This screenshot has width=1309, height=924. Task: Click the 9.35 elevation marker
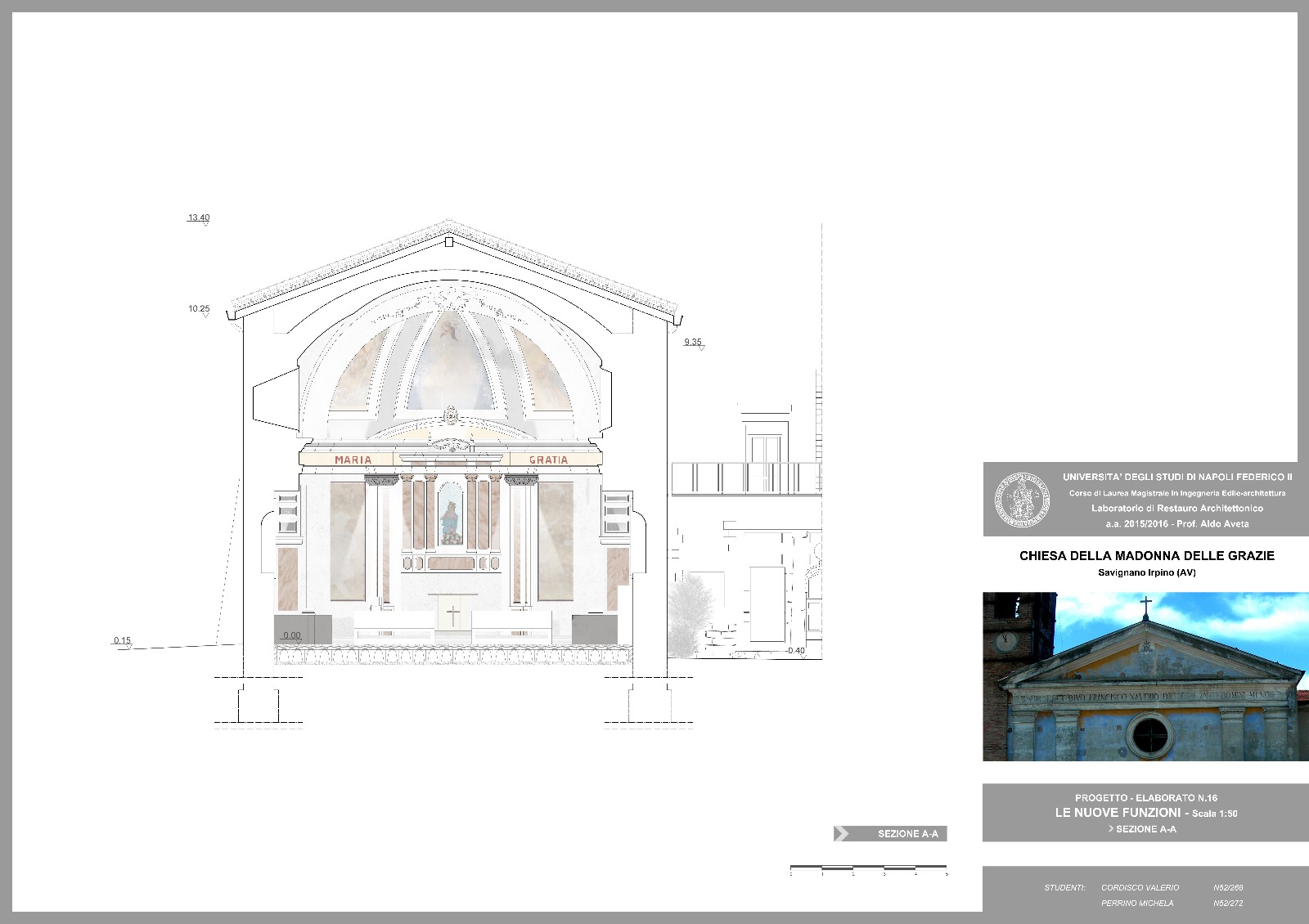(x=694, y=343)
